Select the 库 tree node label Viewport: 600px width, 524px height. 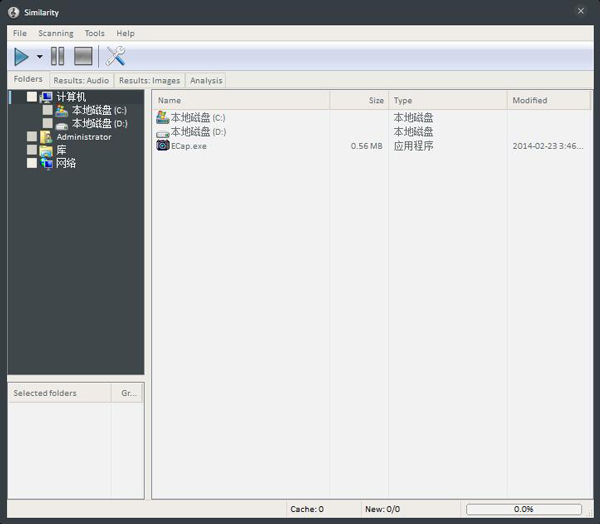coord(61,150)
